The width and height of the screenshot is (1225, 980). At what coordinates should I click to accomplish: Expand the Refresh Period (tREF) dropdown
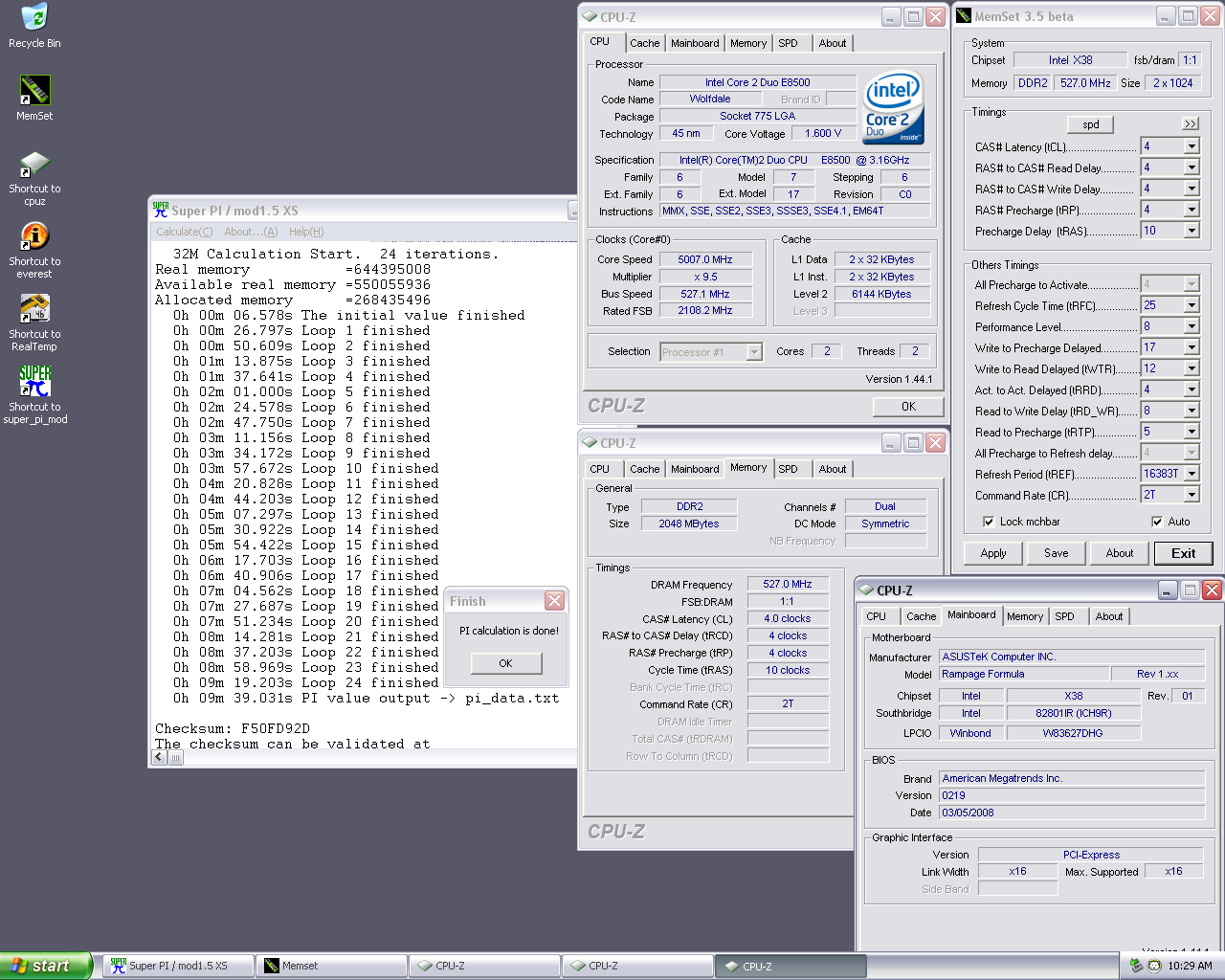coord(1192,474)
